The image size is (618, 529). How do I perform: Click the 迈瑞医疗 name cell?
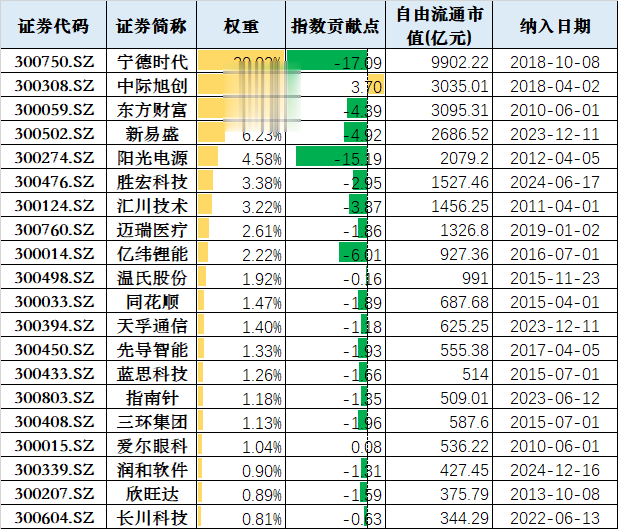[x=152, y=230]
